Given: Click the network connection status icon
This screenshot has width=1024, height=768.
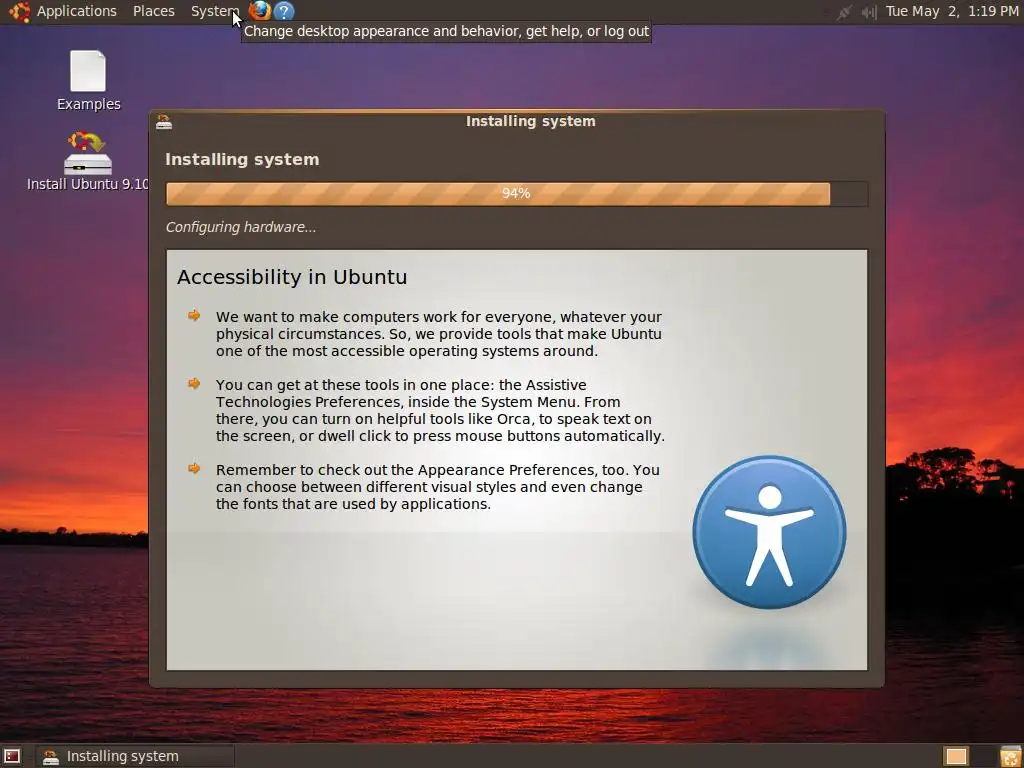Looking at the screenshot, I should [844, 12].
